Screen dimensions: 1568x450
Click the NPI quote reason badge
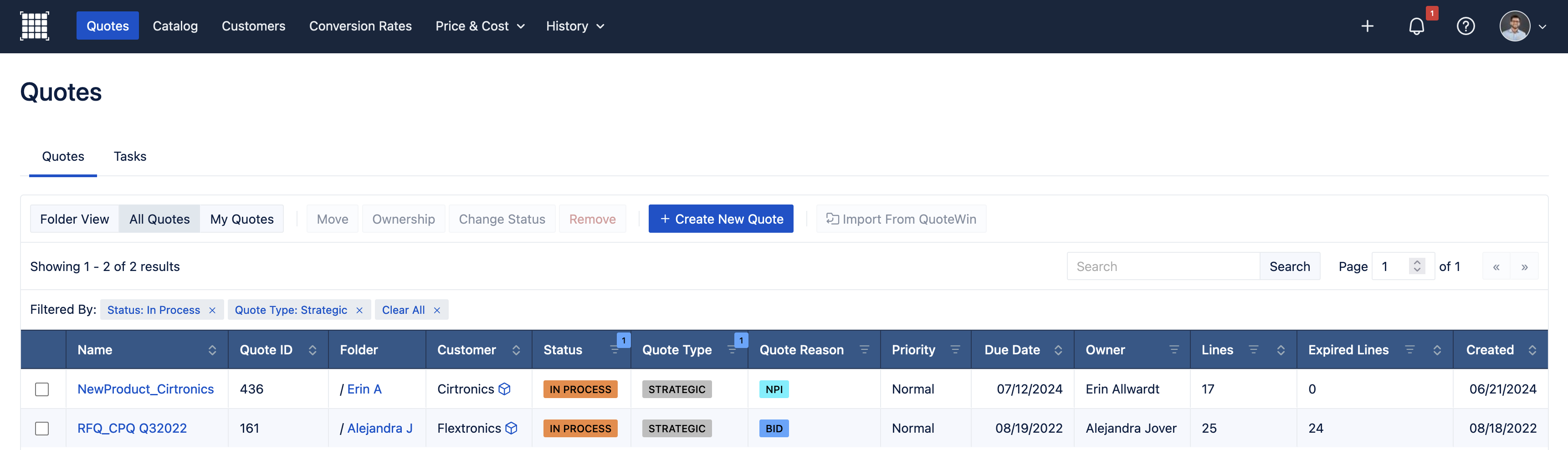(x=774, y=389)
